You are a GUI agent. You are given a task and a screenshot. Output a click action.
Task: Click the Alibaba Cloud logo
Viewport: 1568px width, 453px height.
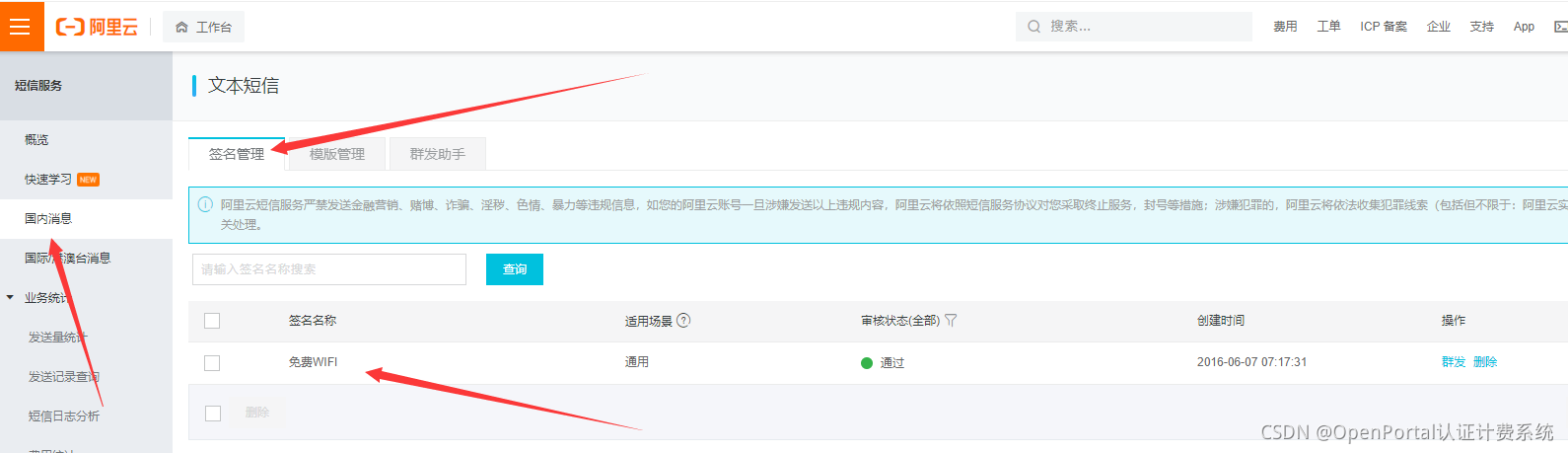click(97, 27)
